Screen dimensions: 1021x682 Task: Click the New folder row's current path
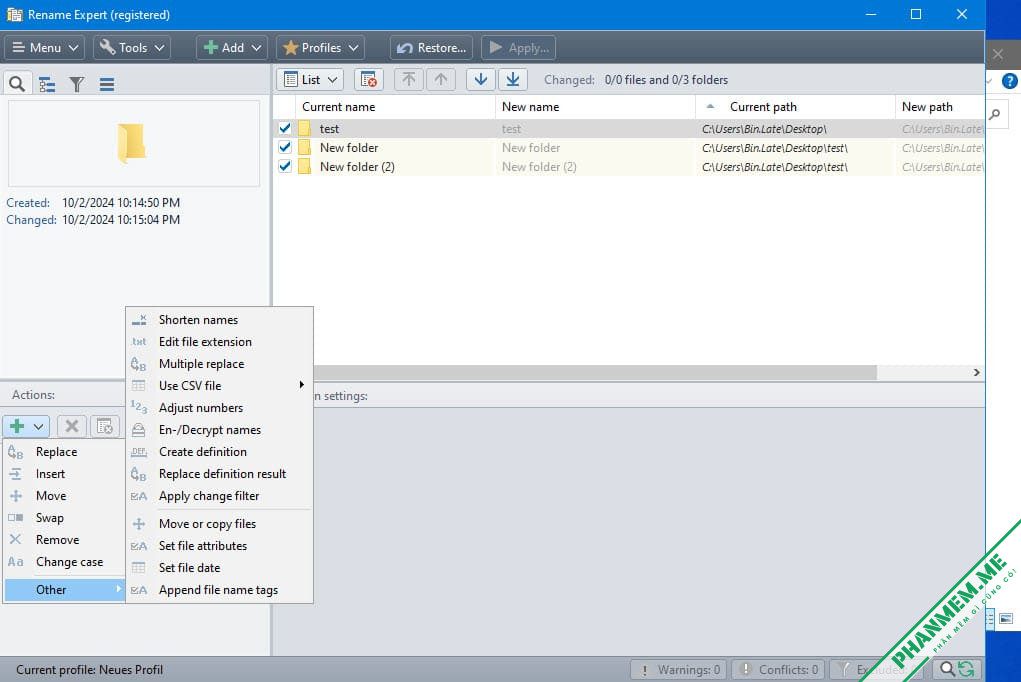774,148
